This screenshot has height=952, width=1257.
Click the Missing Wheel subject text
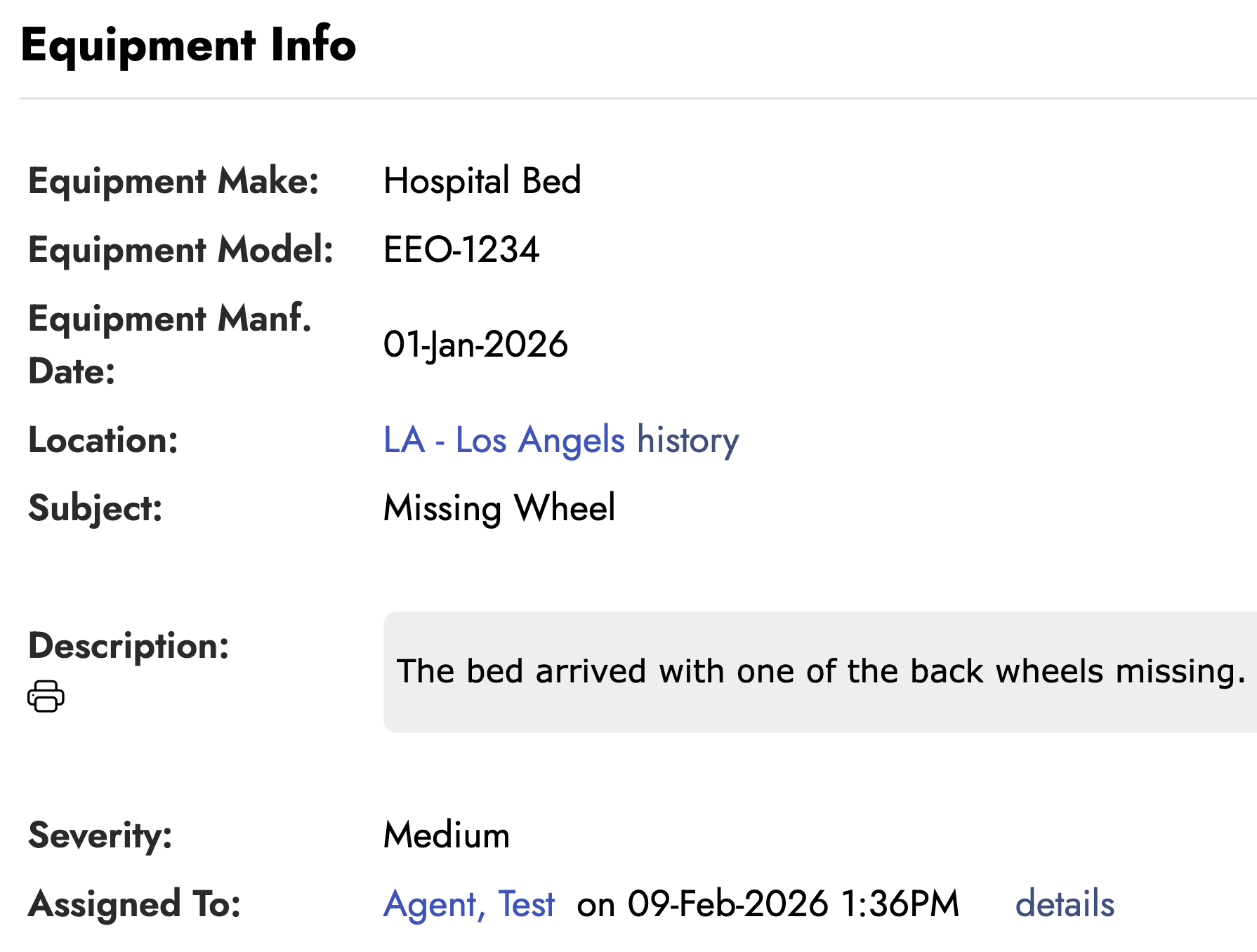coord(499,508)
